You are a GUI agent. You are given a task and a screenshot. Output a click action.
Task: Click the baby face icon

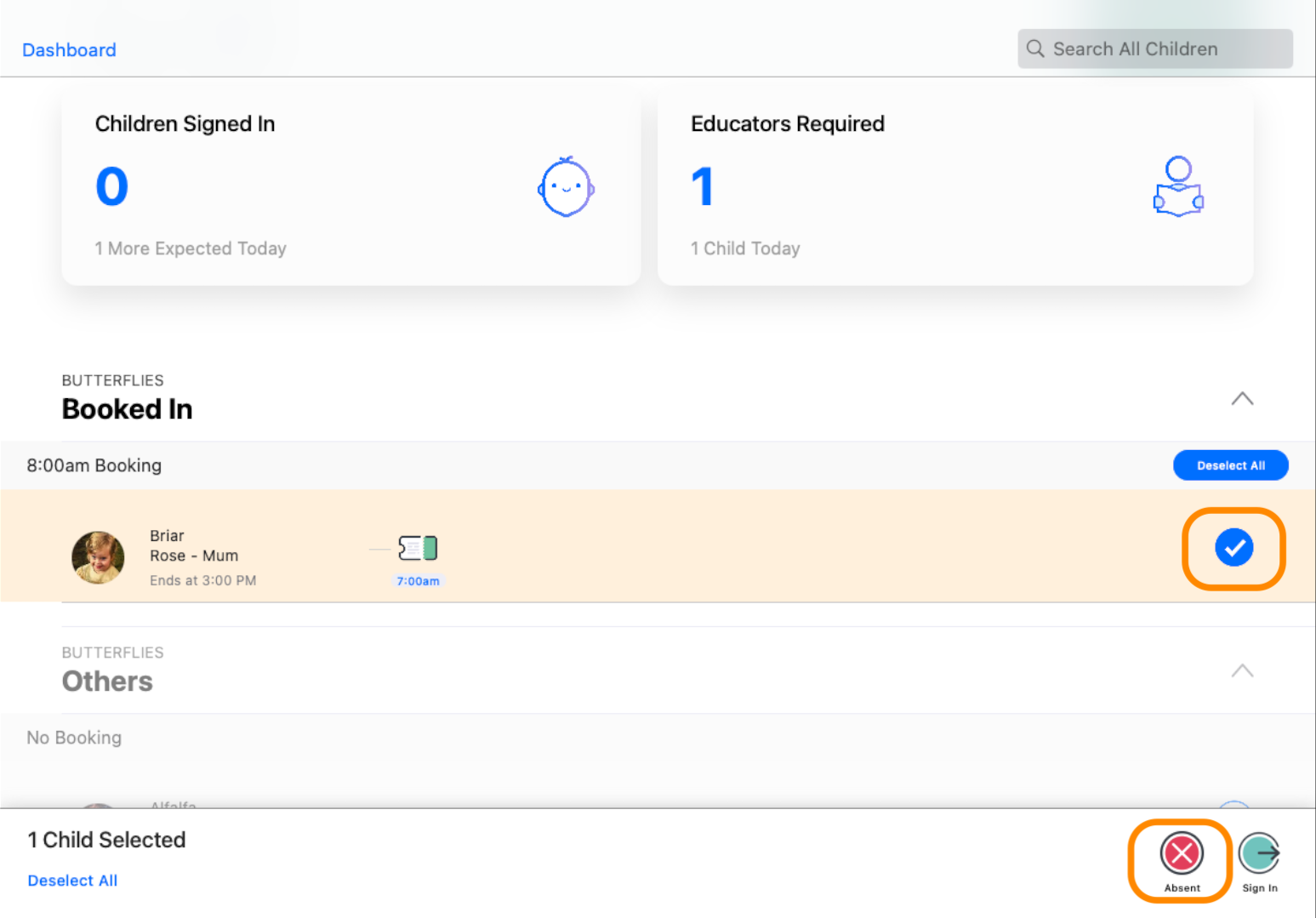pyautogui.click(x=566, y=187)
